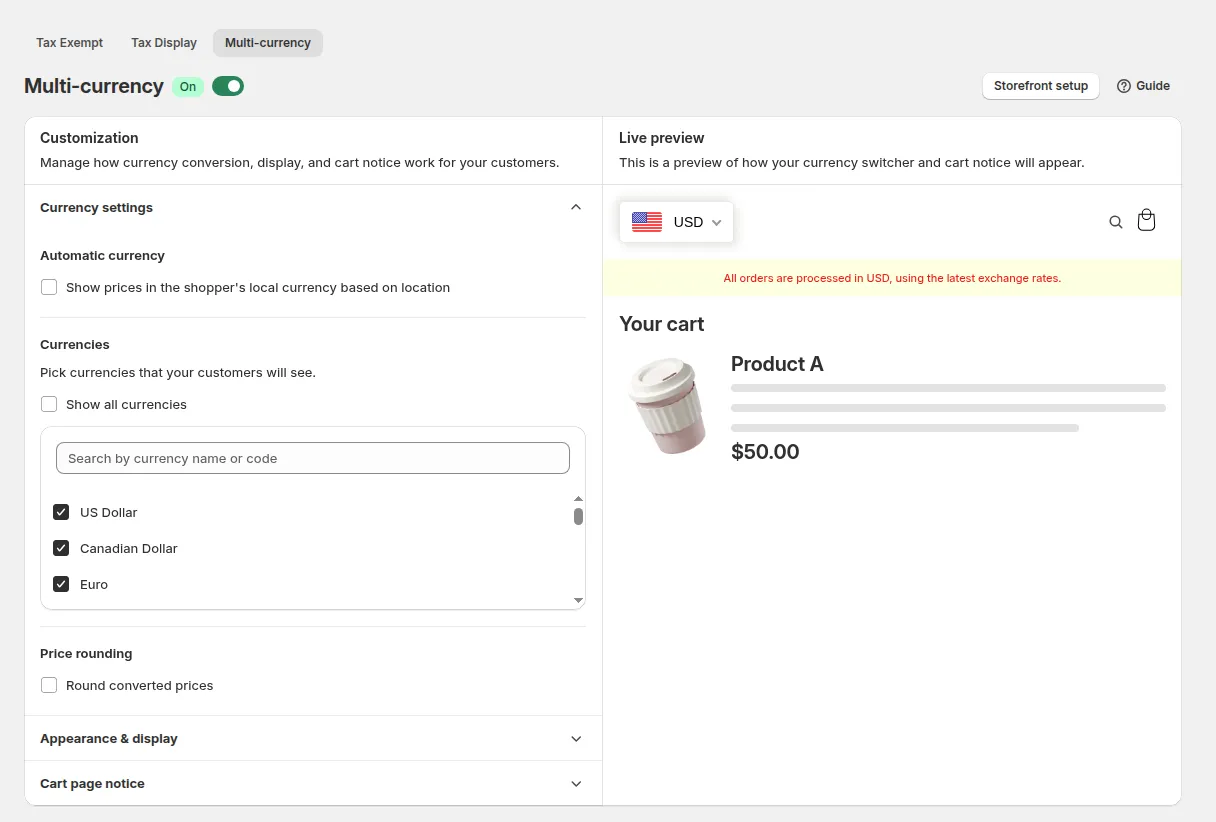
Task: Click the Storefront setup button
Action: [x=1041, y=86]
